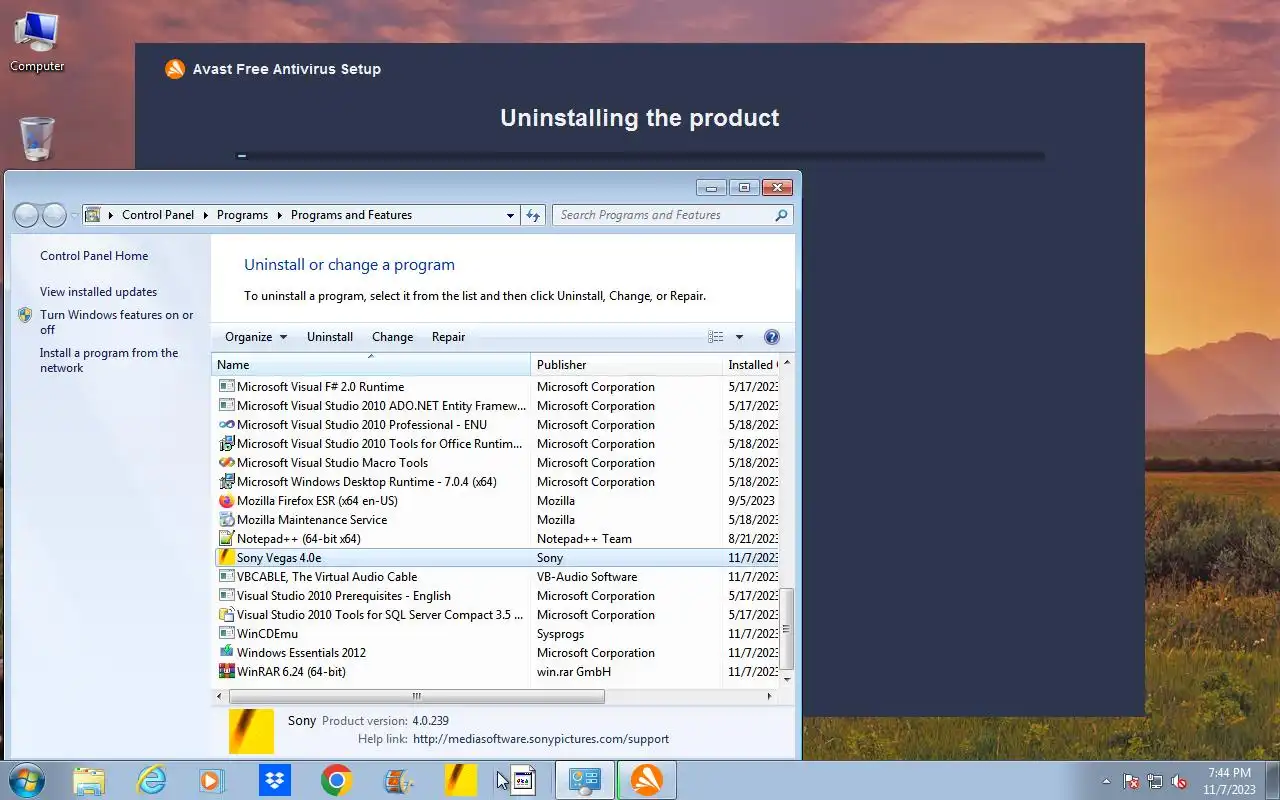Screen dimensions: 1280x800
Task: Click Control Panel in the address breadcrumb
Action: coord(158,215)
